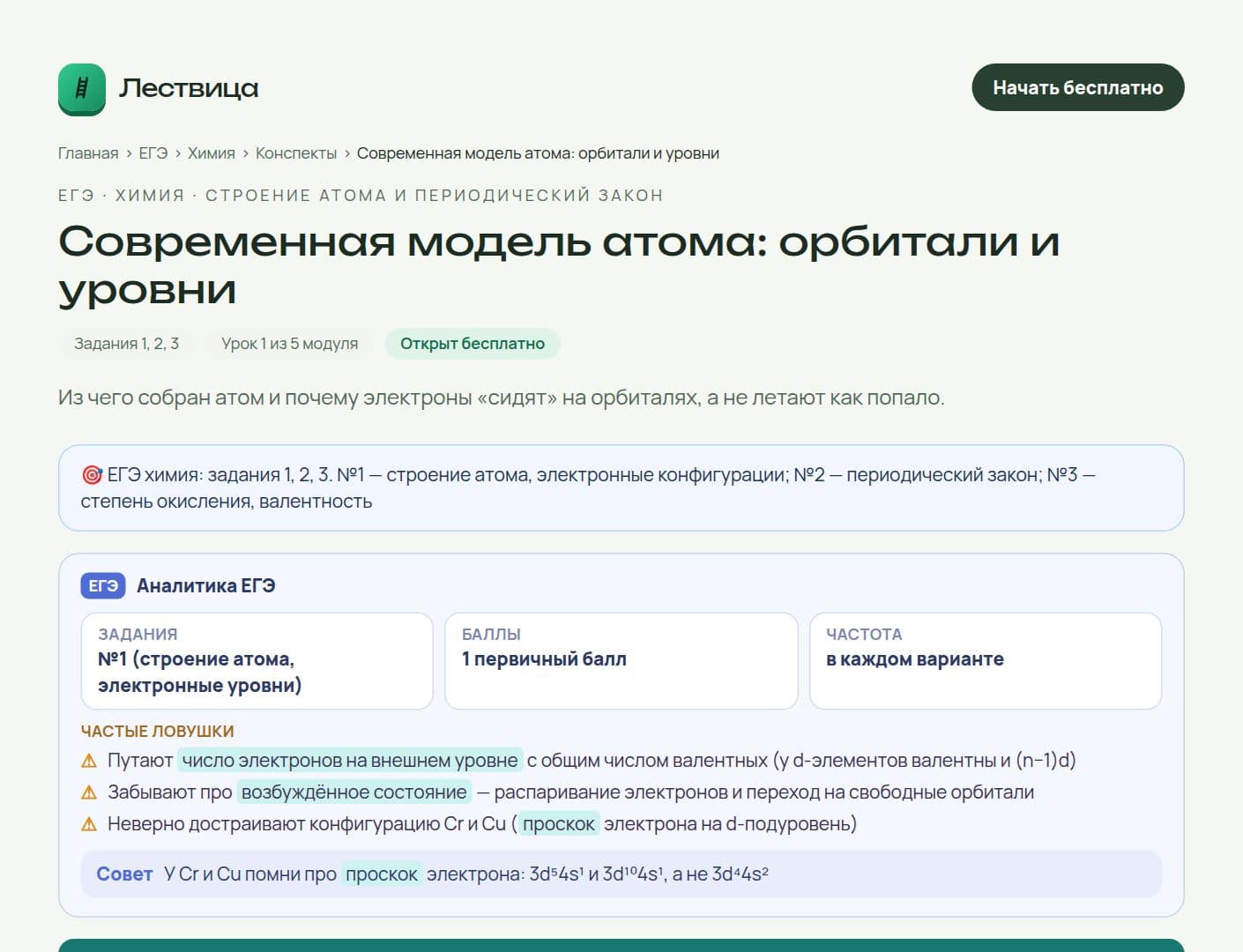Open the ЕГЭ breadcrumb link

153,153
